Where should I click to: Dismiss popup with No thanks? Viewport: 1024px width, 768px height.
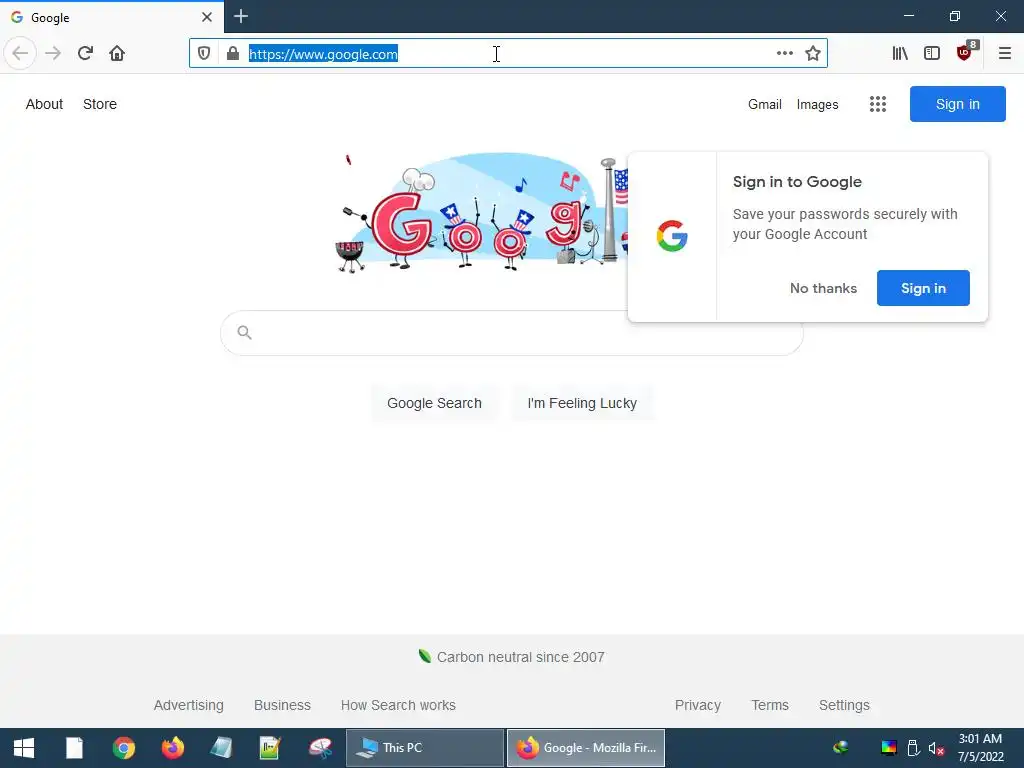coord(823,288)
